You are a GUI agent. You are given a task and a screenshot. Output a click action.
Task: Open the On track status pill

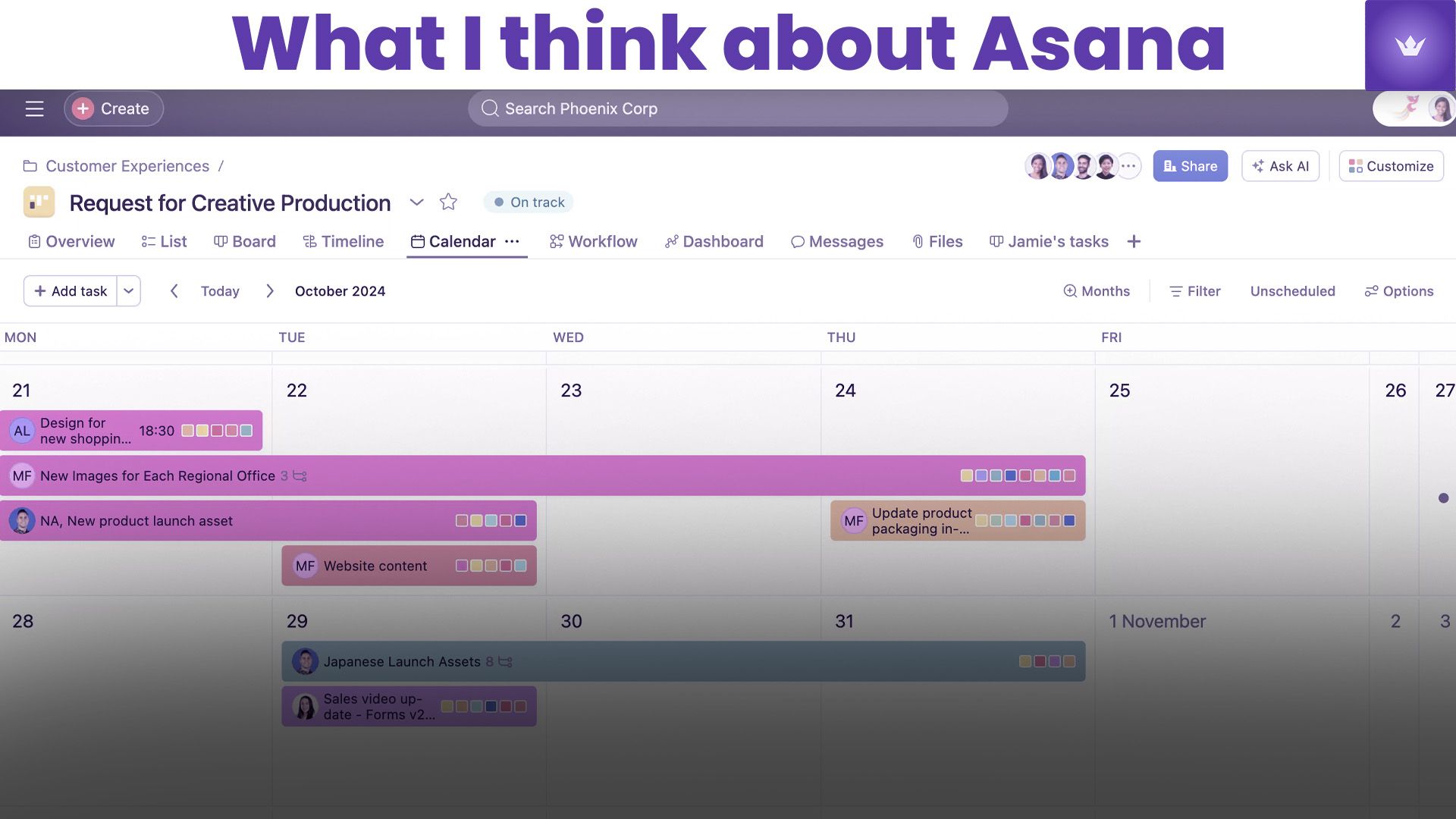(x=529, y=202)
